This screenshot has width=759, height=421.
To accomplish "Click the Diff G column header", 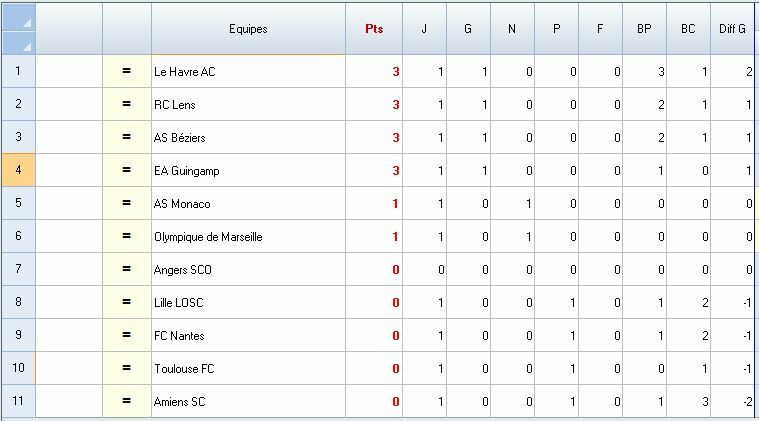I will point(732,29).
